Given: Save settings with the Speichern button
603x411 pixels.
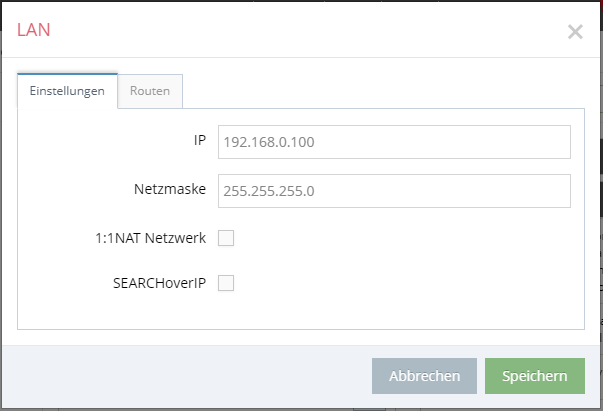Looking at the screenshot, I should (535, 376).
